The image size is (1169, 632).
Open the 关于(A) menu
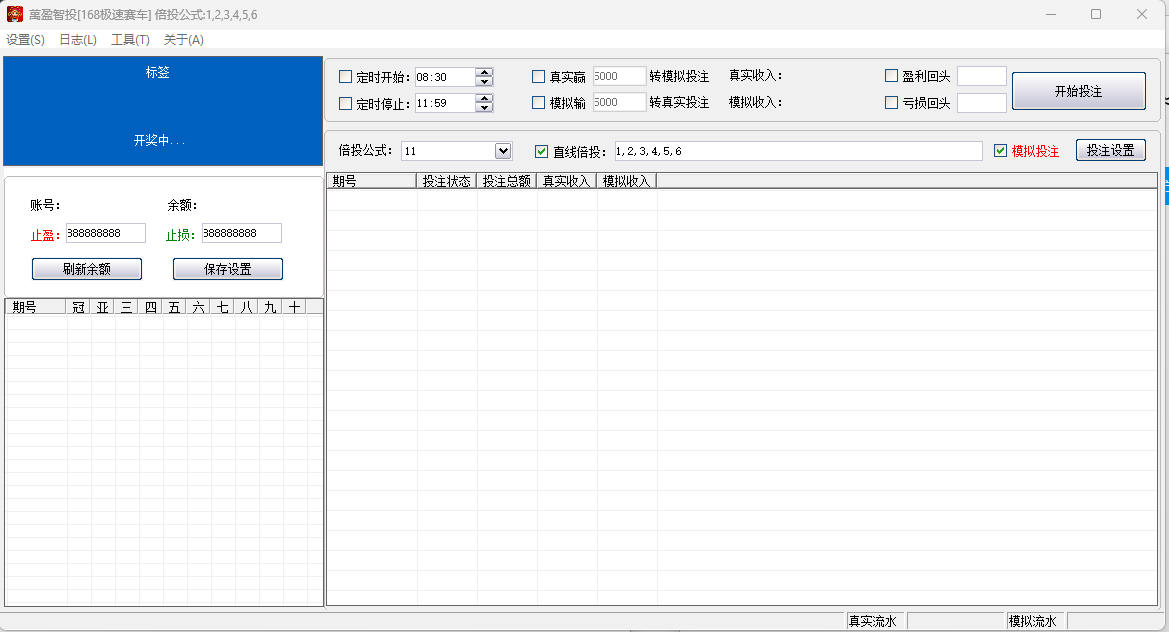pyautogui.click(x=183, y=40)
